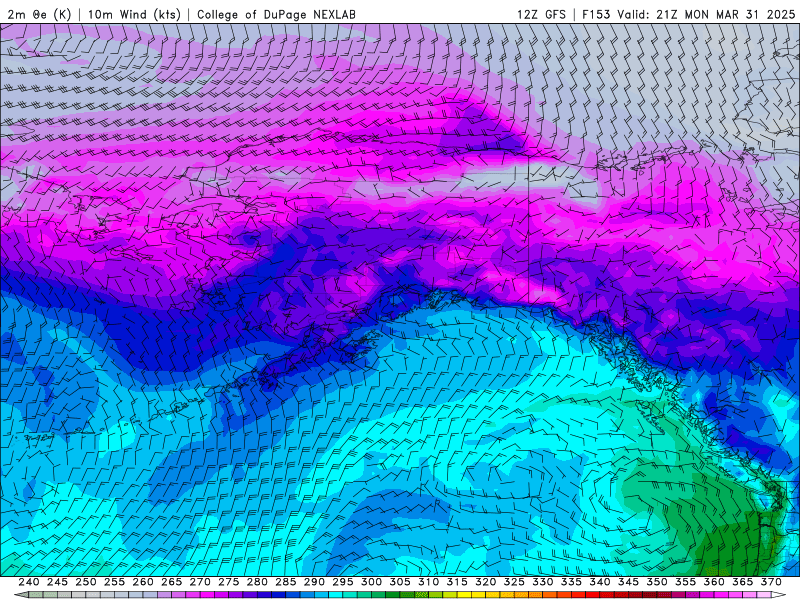The width and height of the screenshot is (800, 600).
Task: Click the 300 color scale label
Action: [371, 582]
